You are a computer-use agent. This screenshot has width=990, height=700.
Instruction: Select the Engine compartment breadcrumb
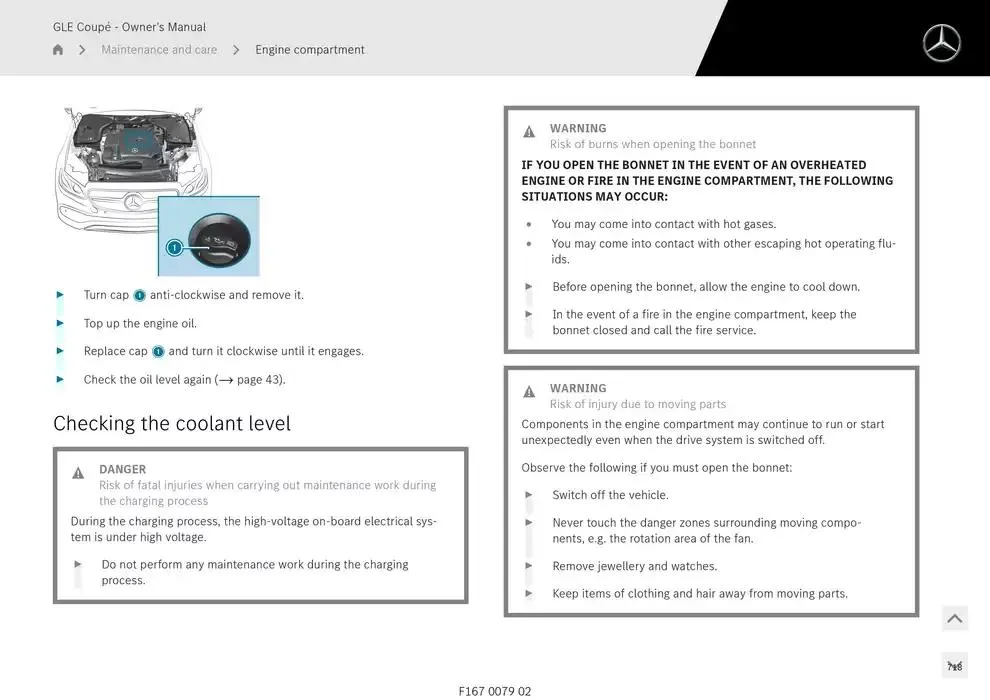point(310,50)
